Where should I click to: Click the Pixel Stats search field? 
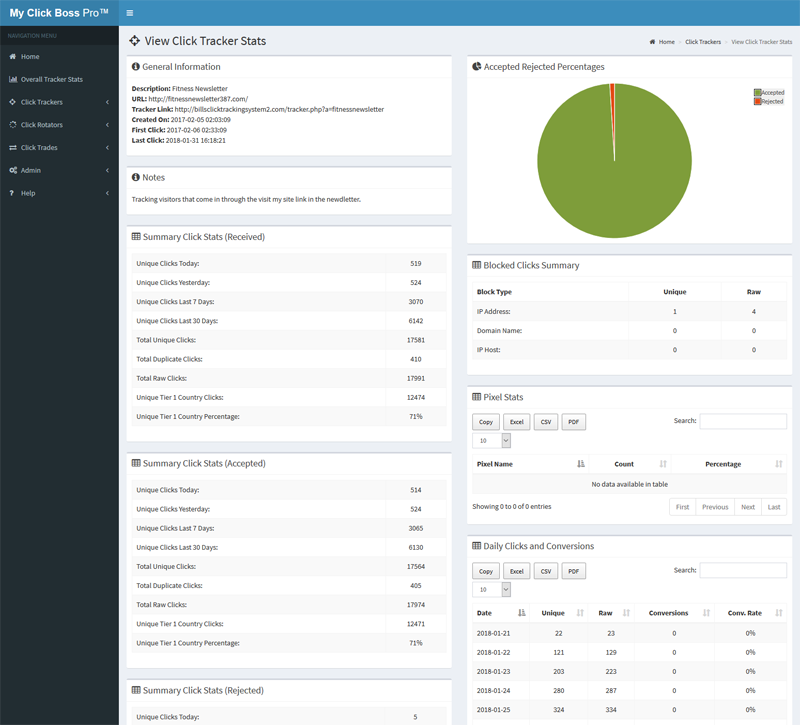[x=742, y=422]
